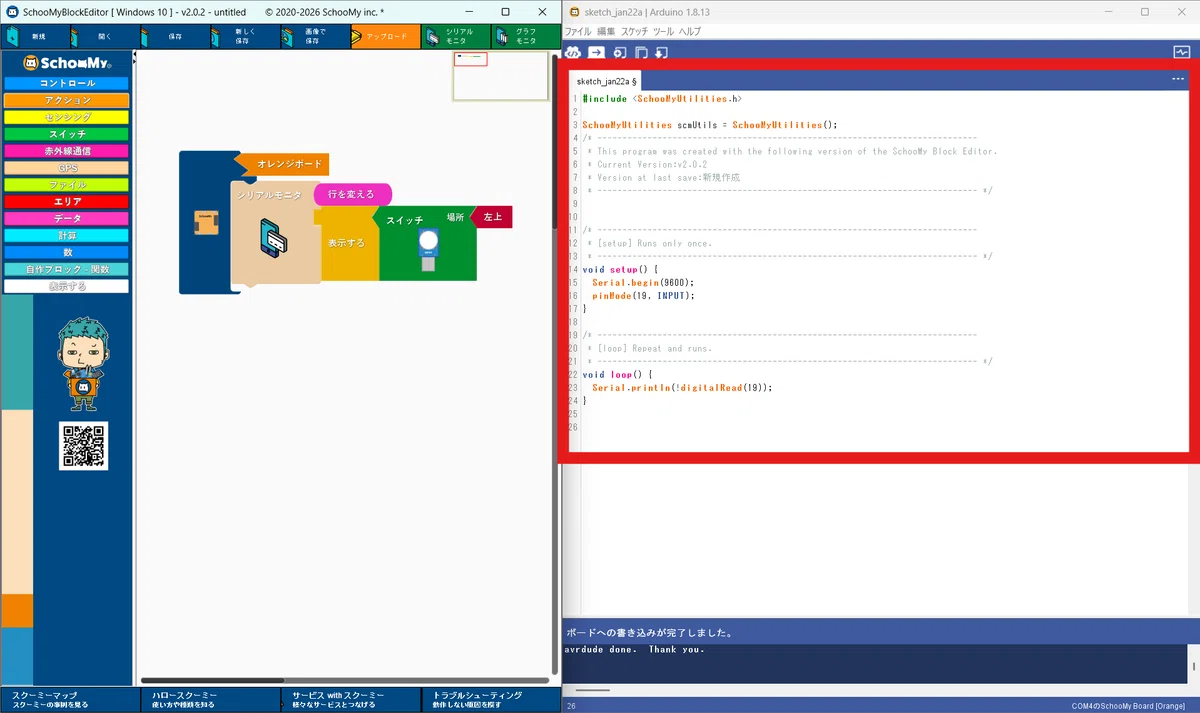Open the Arduino serial monitor icon
Viewport: 1200px width, 713px height.
click(x=1181, y=52)
